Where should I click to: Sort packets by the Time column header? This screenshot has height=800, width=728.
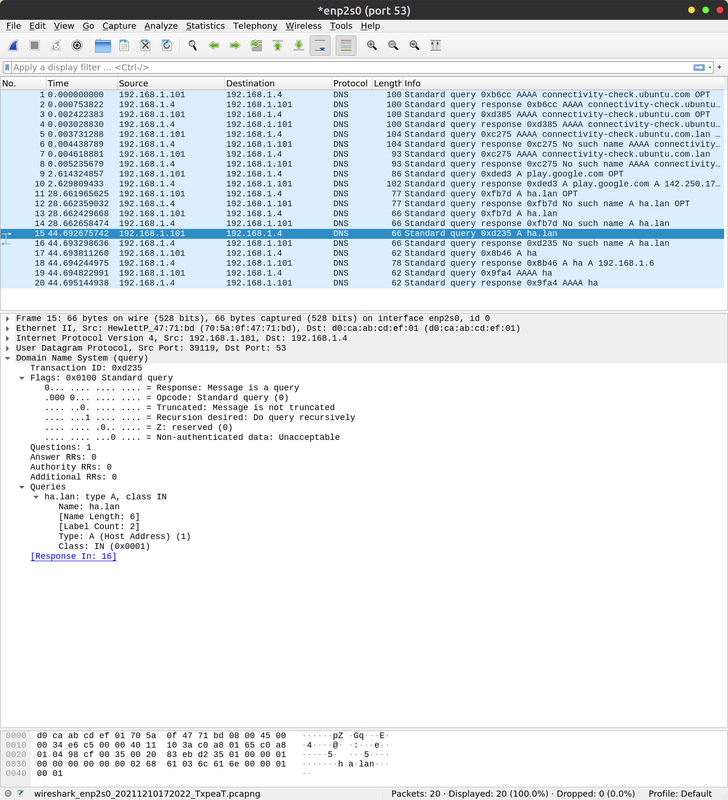(81, 83)
